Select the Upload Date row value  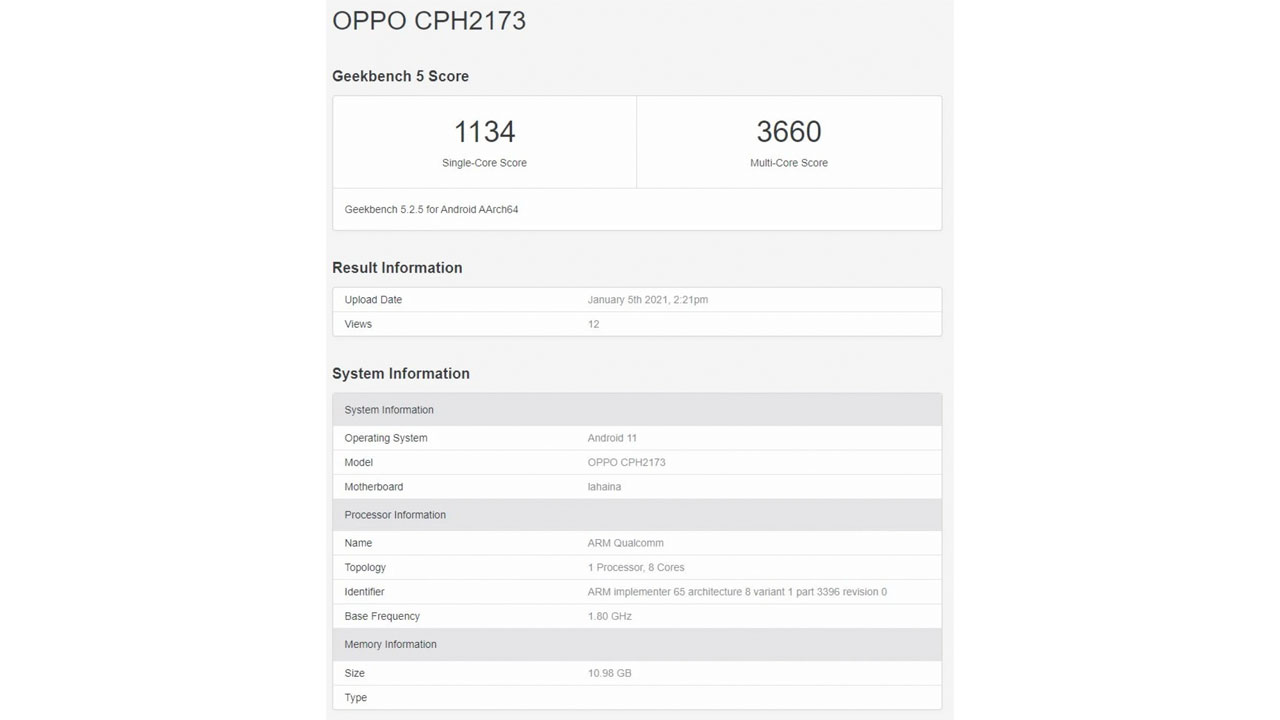tap(647, 300)
